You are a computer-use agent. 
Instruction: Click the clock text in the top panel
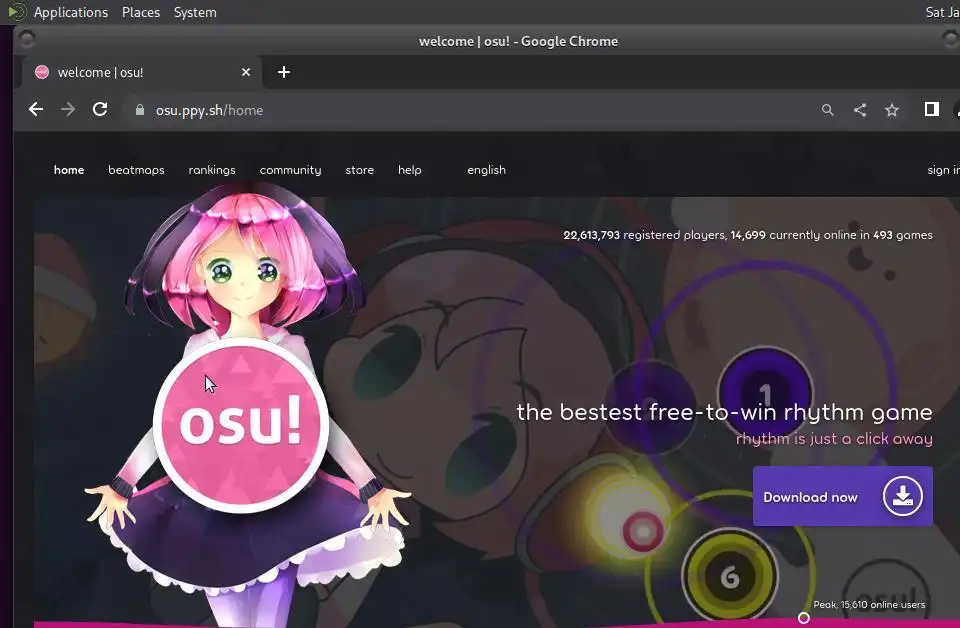pos(942,12)
